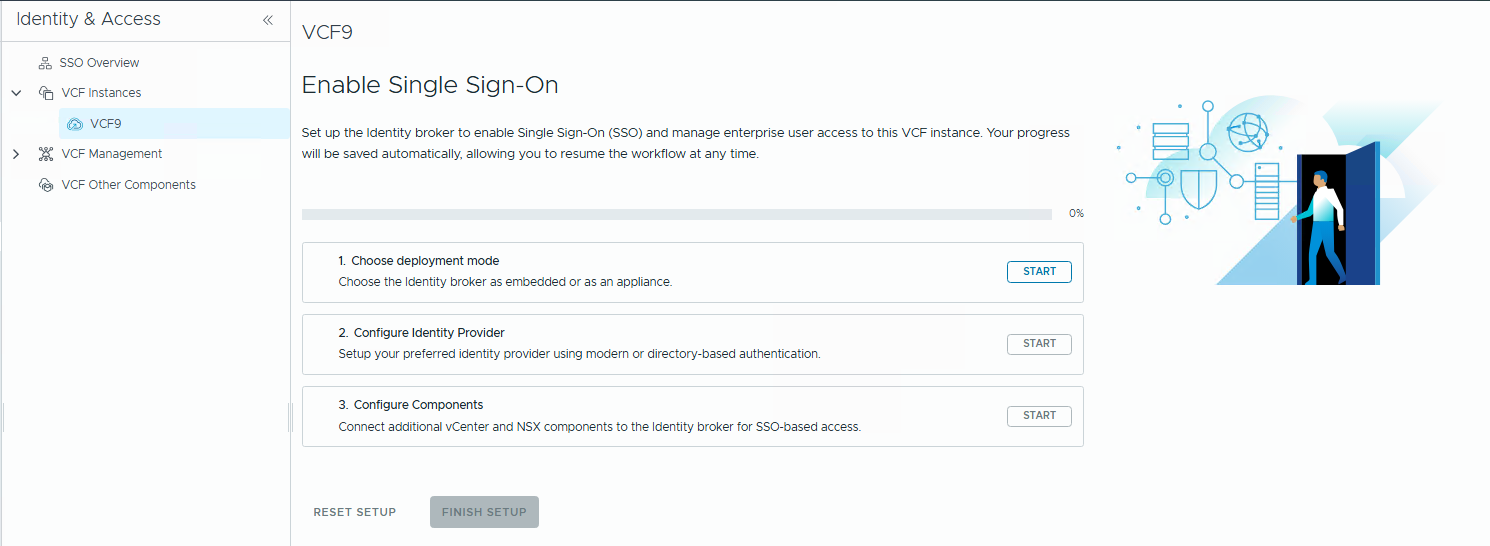The image size is (1490, 546).
Task: Click the cloud icon beside VCF9
Action: tap(75, 124)
